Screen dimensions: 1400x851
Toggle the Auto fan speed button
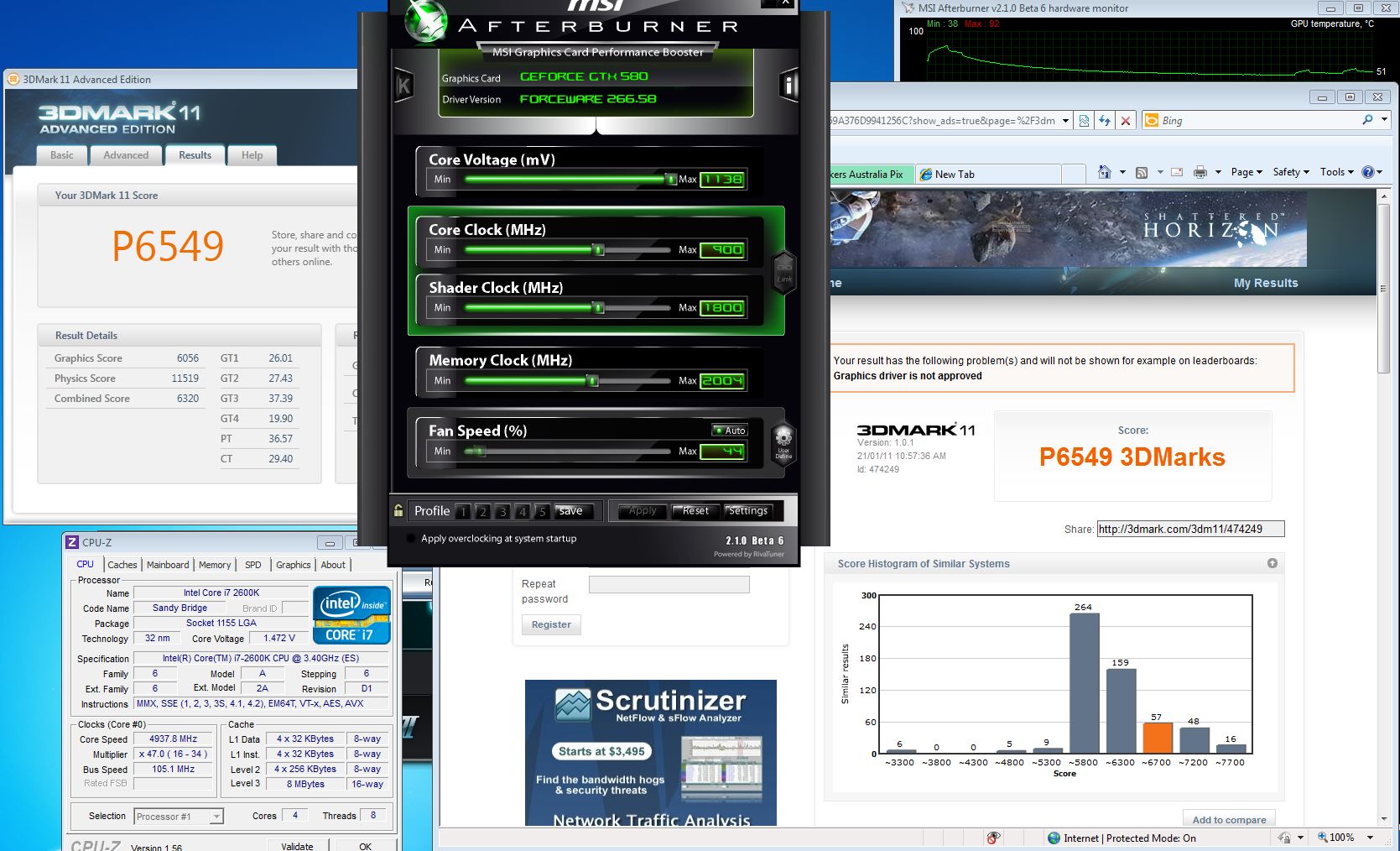(730, 431)
